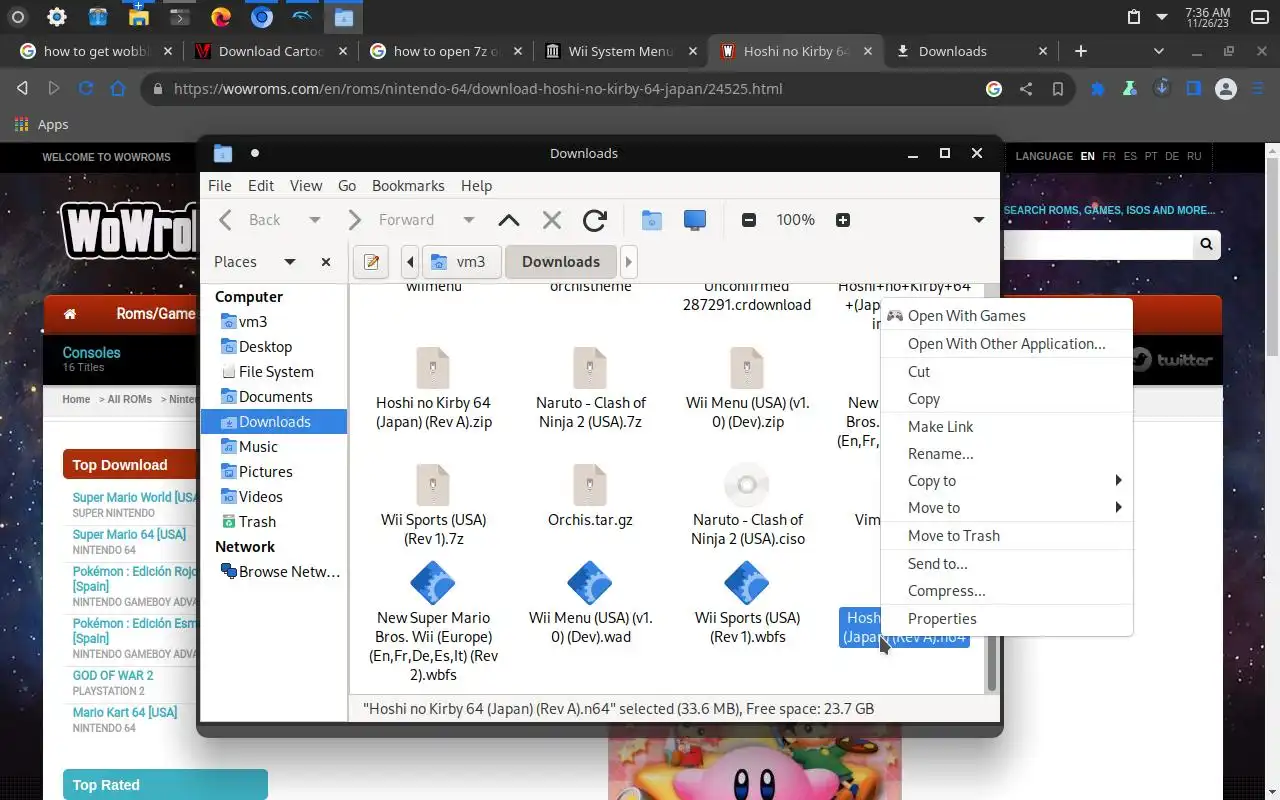Open Computer location toolbar icon
The width and height of the screenshot is (1280, 800).
[x=695, y=220]
